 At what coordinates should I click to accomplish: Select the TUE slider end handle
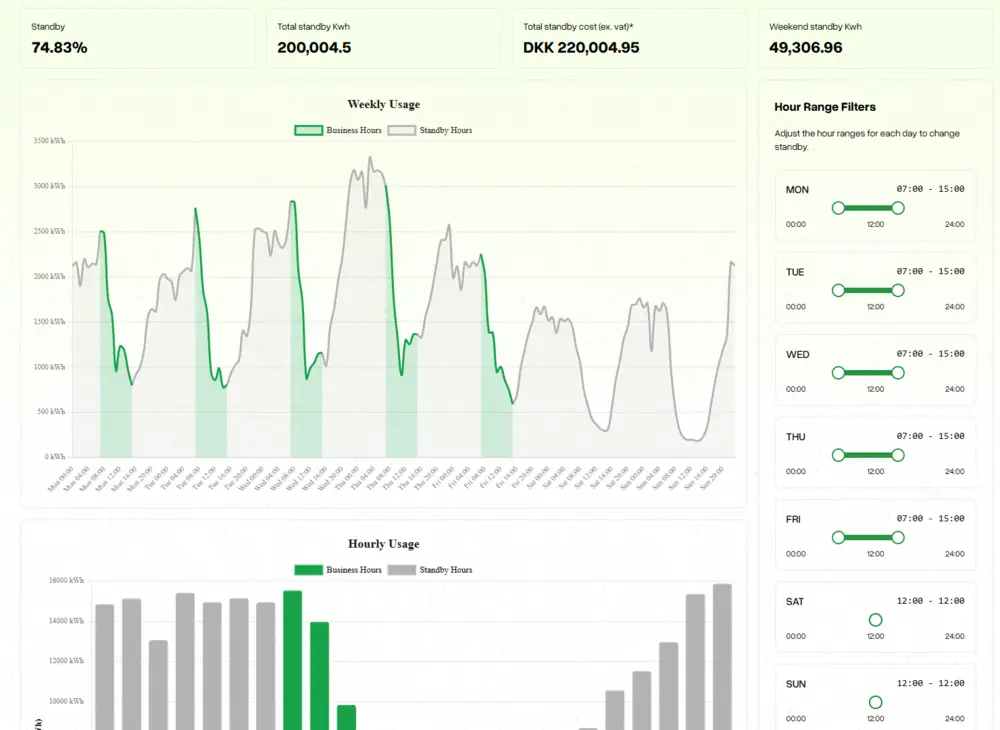click(x=898, y=291)
